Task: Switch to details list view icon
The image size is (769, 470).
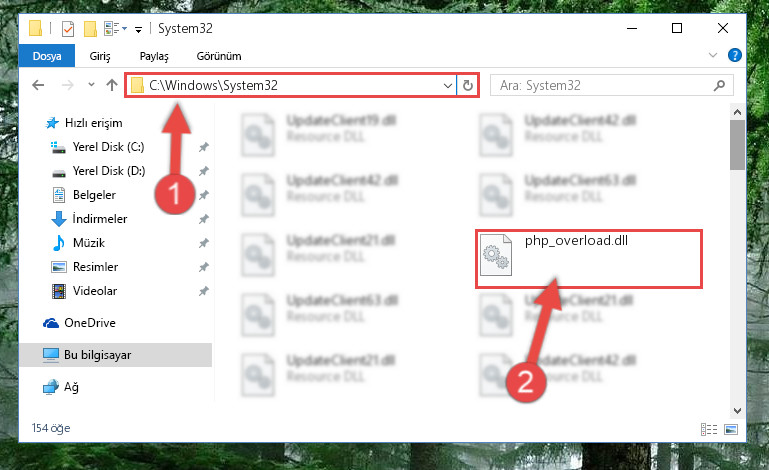Action: click(x=709, y=430)
